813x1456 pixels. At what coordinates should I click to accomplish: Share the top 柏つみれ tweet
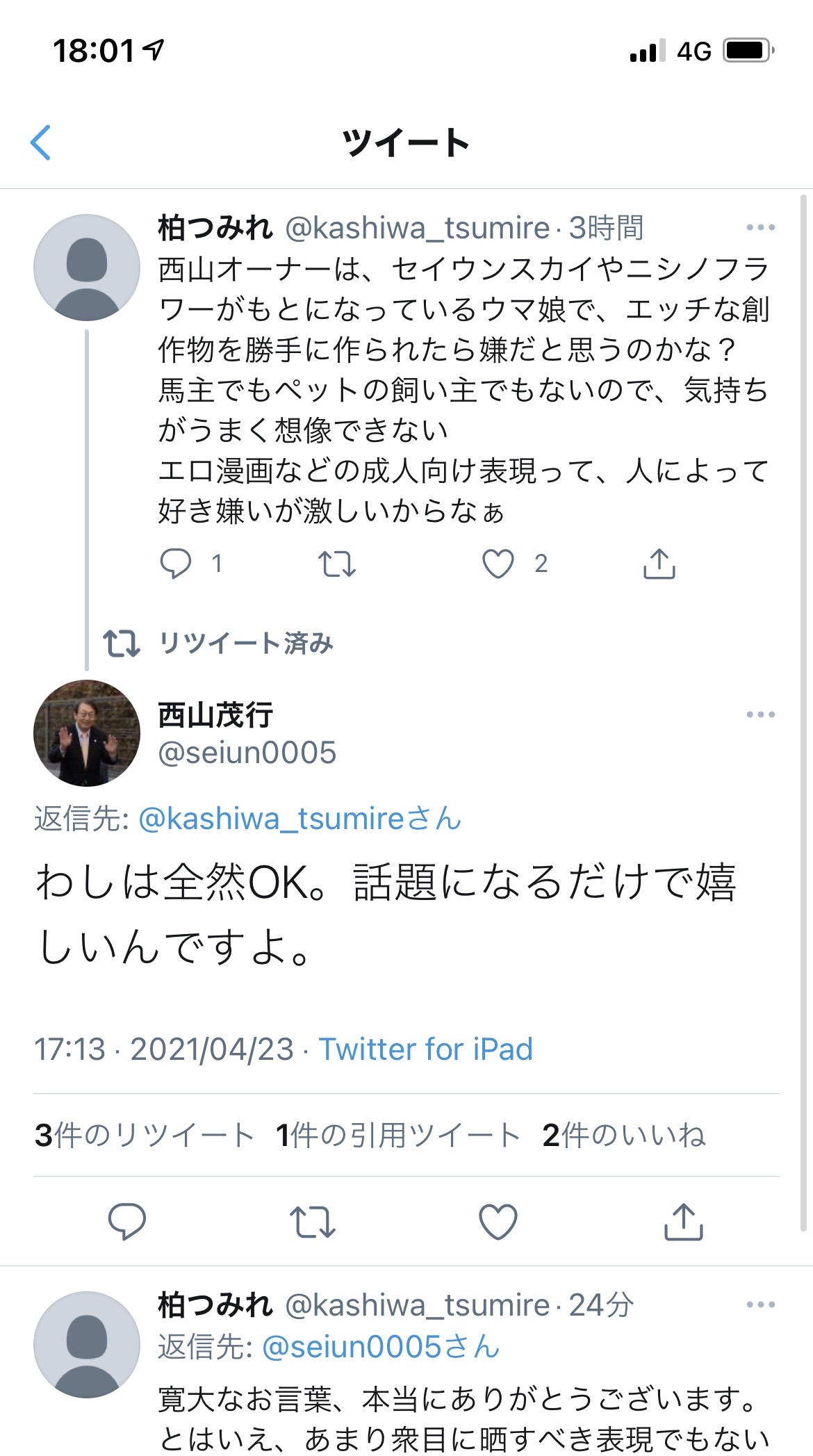click(x=659, y=564)
